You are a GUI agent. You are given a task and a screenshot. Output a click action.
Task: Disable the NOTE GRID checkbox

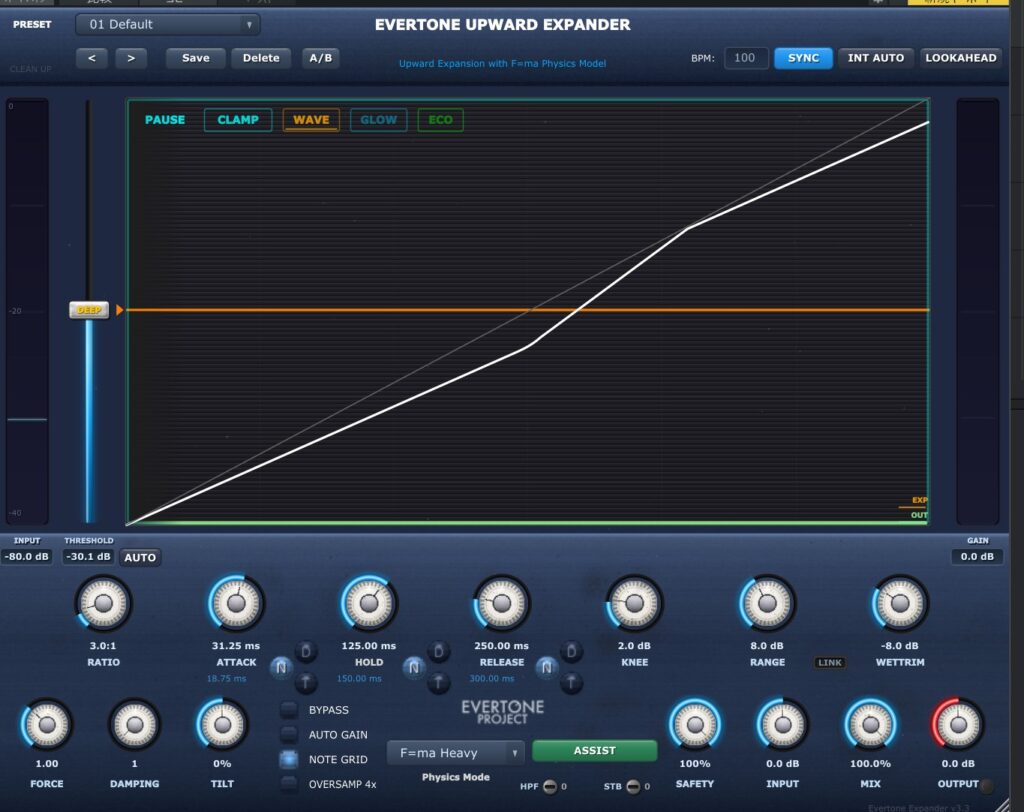pyautogui.click(x=289, y=760)
